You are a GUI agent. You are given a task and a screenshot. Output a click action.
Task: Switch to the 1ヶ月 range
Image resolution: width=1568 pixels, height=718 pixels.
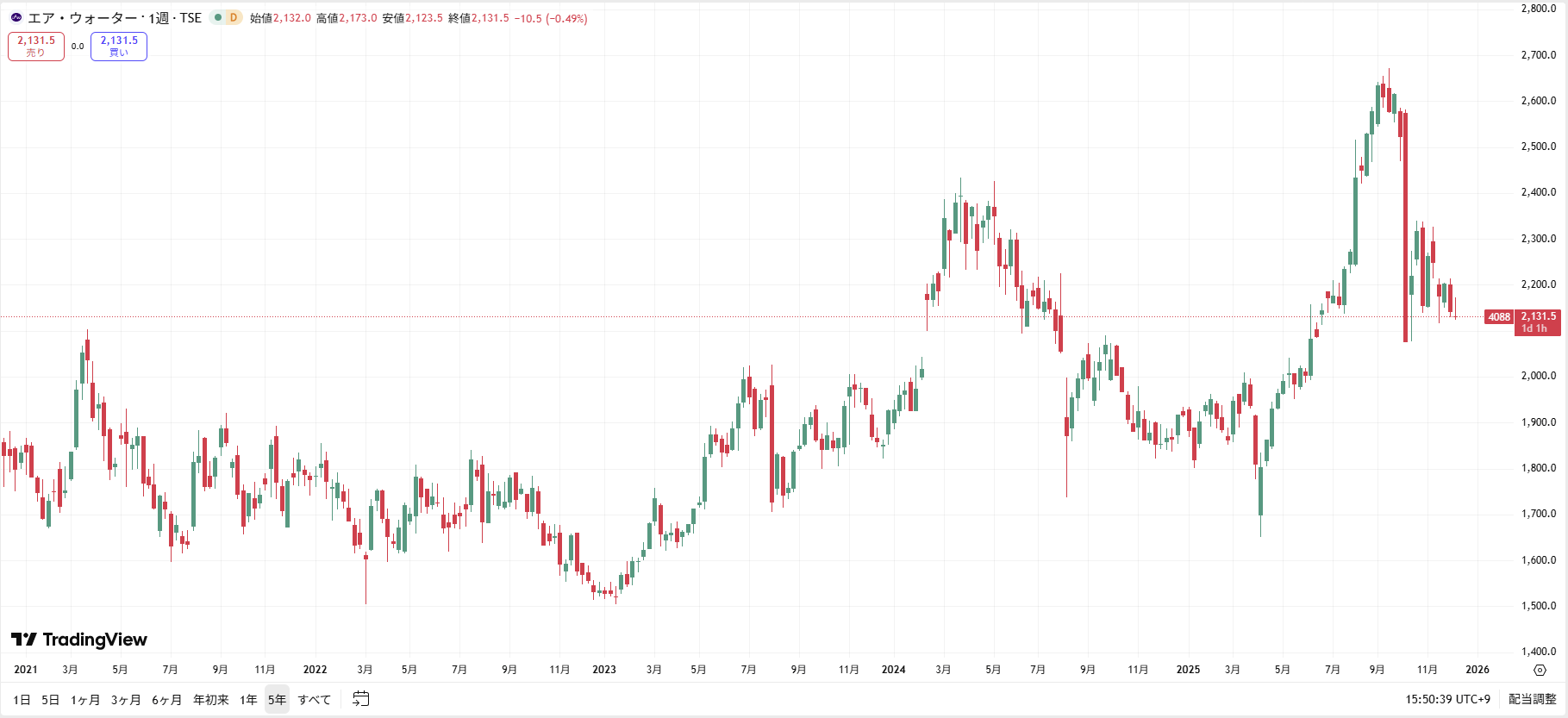[85, 700]
